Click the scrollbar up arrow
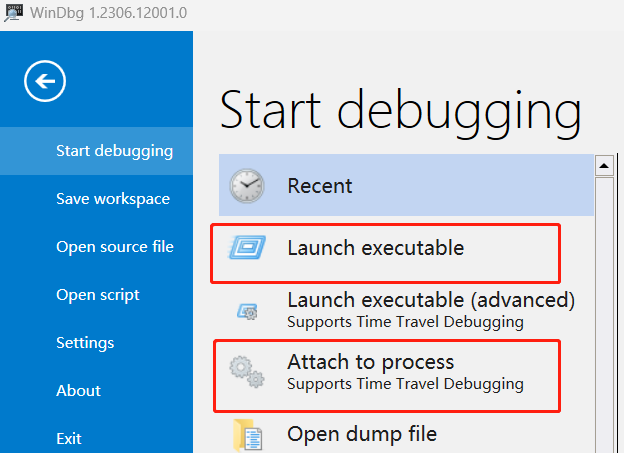The height and width of the screenshot is (453, 624). point(604,165)
